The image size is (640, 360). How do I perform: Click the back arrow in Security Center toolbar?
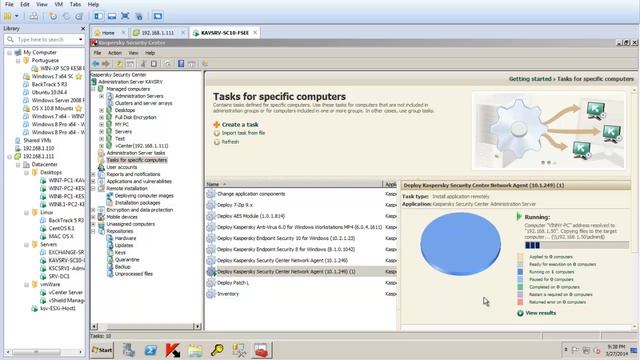pyautogui.click(x=96, y=64)
